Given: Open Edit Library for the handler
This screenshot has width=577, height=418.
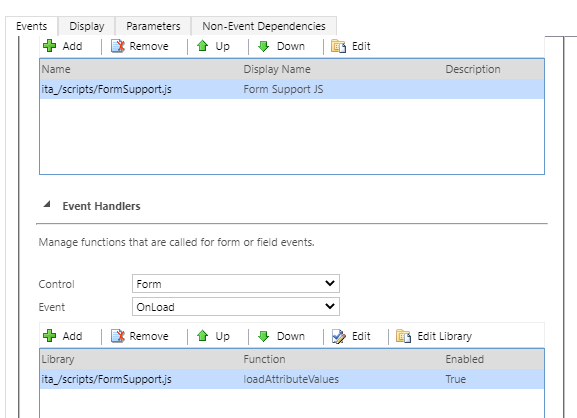Looking at the screenshot, I should click(434, 336).
